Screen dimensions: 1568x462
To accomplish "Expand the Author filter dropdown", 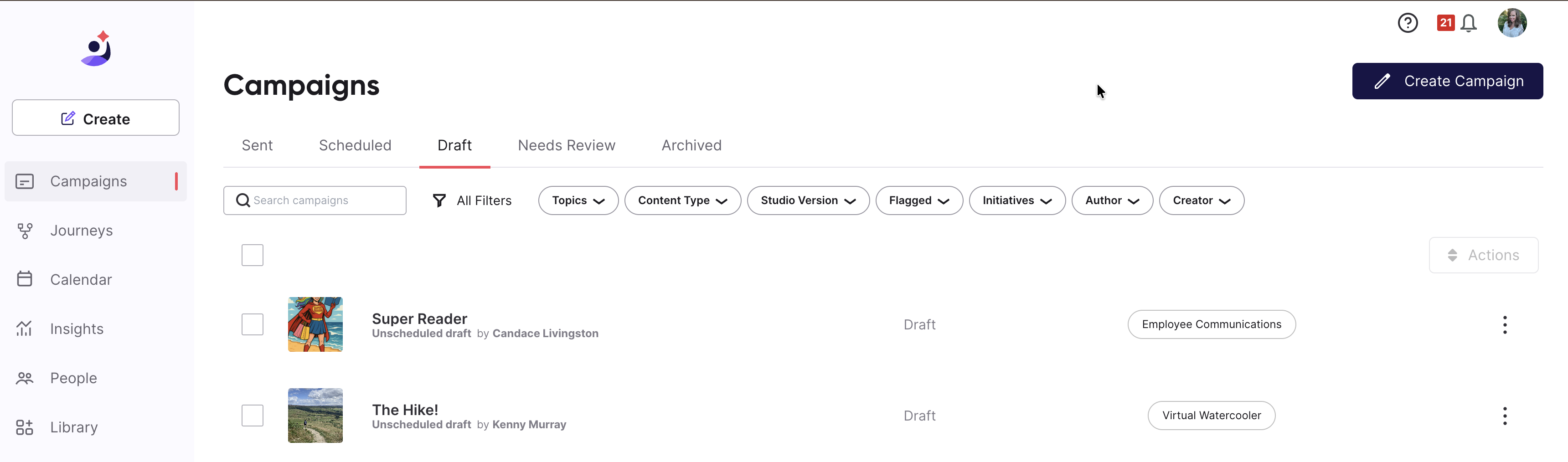I will click(x=1112, y=200).
